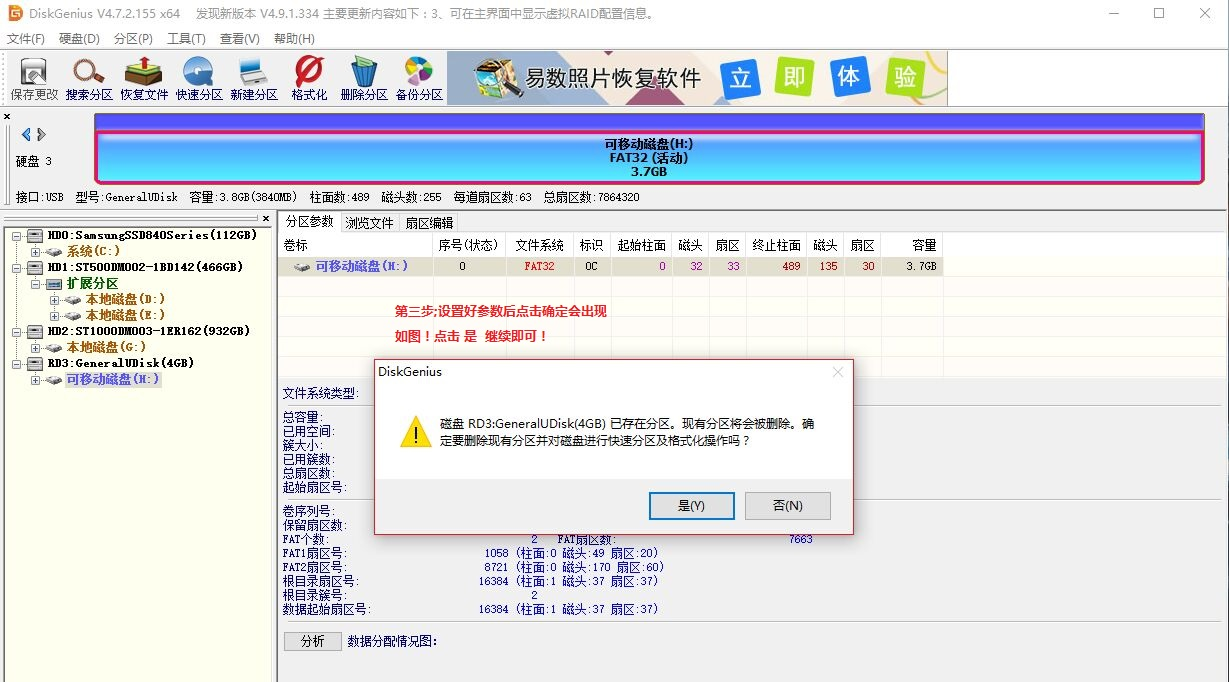Select RD3:GeneralUDisk(4GB) in tree
Screen dimensions: 1229x682
[x=121, y=364]
